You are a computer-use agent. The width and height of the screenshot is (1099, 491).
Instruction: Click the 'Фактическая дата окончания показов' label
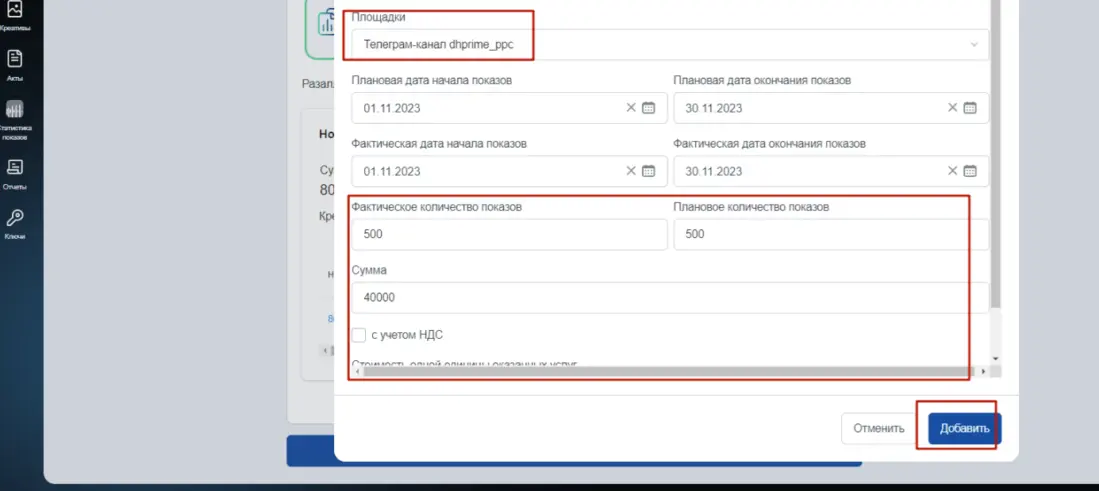[x=770, y=144]
